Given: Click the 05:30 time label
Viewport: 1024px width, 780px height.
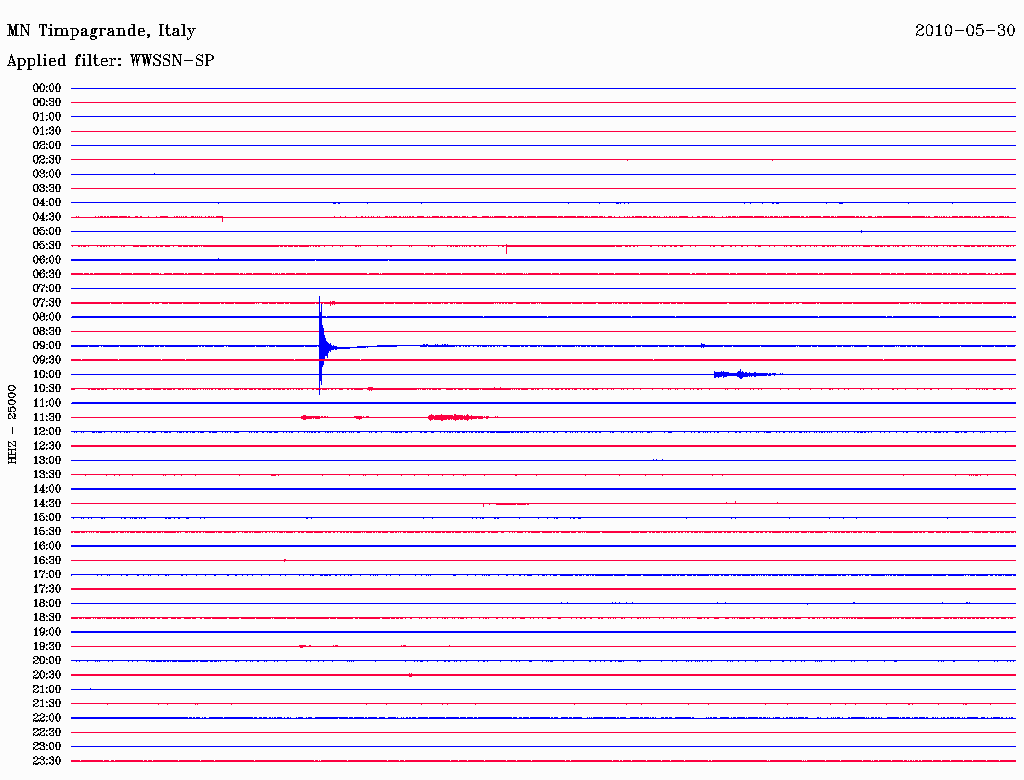Looking at the screenshot, I should [47, 246].
